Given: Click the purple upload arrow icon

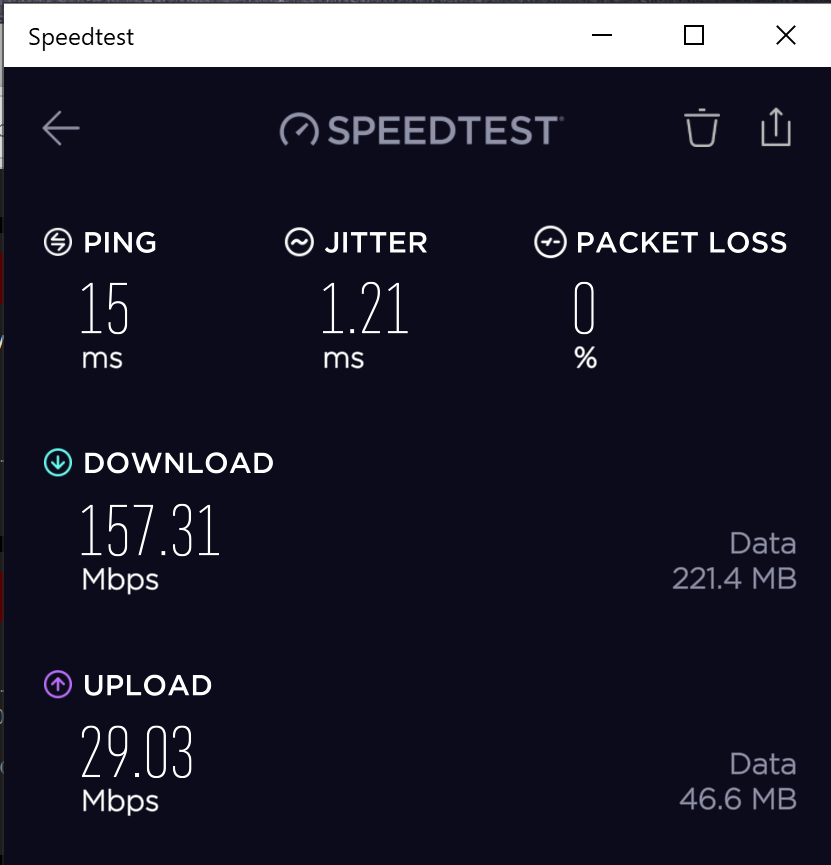Looking at the screenshot, I should [x=58, y=685].
